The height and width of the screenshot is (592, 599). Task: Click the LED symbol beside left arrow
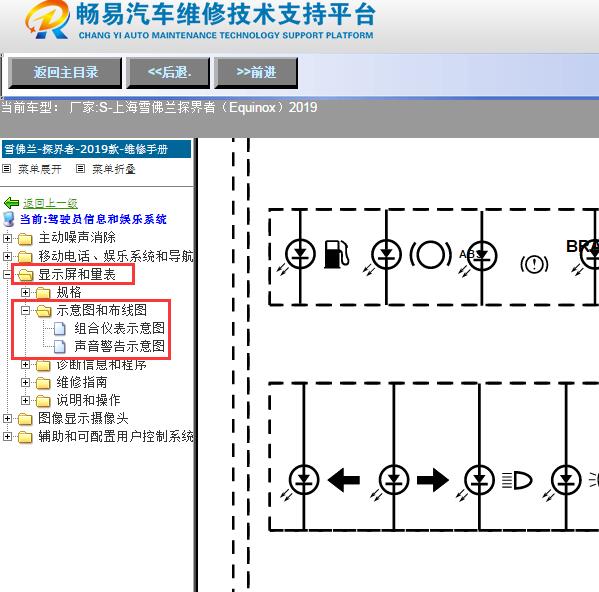(304, 480)
